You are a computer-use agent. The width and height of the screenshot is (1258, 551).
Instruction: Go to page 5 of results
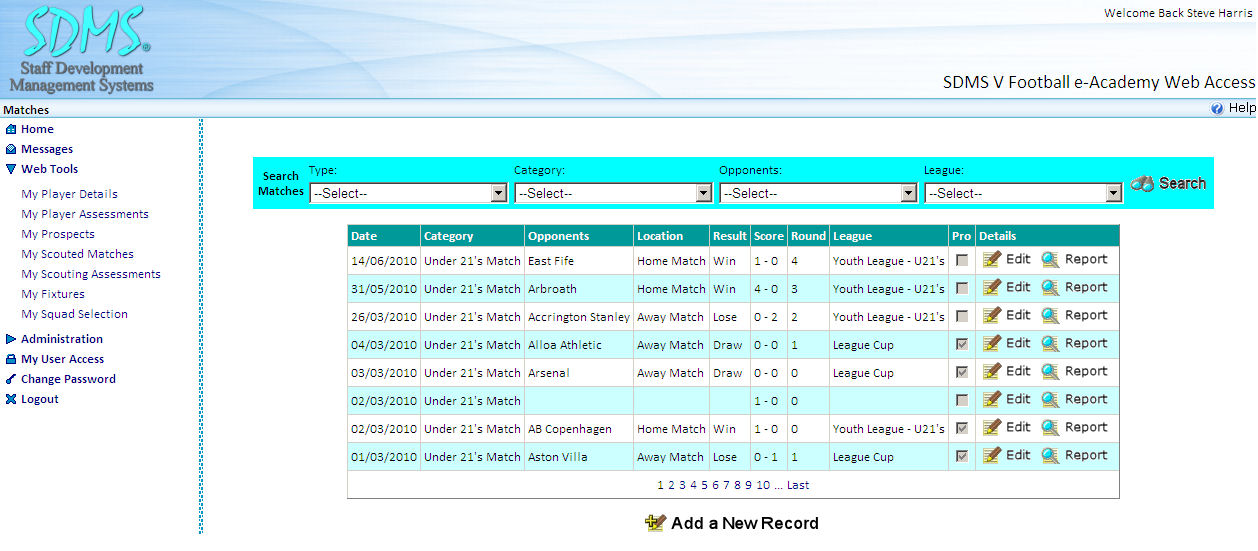704,485
